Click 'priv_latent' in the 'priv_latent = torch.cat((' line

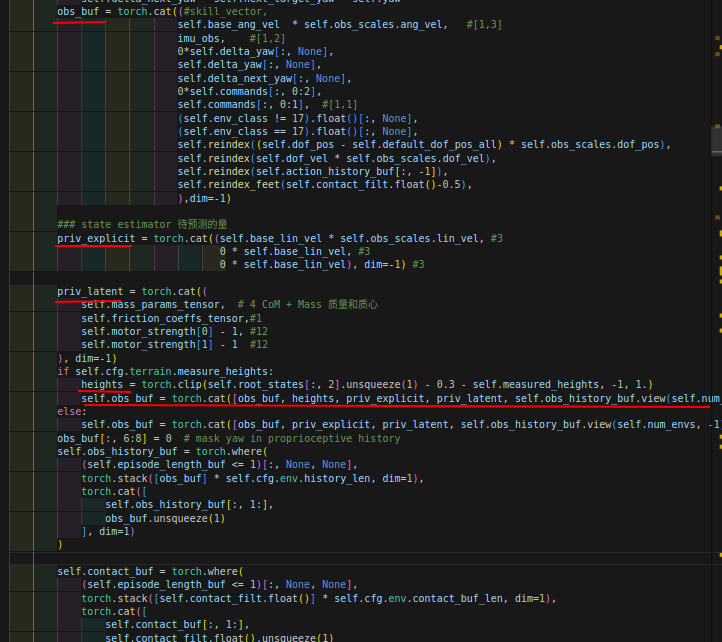point(90,292)
